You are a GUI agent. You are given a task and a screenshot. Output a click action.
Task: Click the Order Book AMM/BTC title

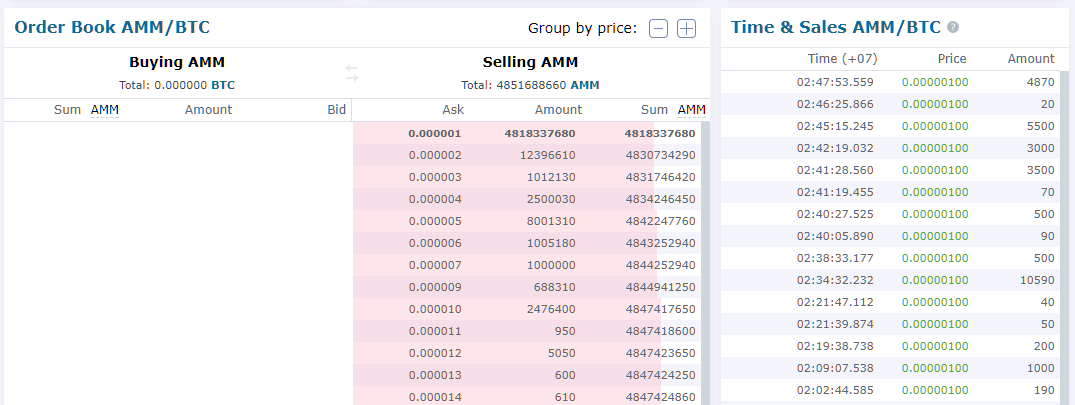(112, 27)
